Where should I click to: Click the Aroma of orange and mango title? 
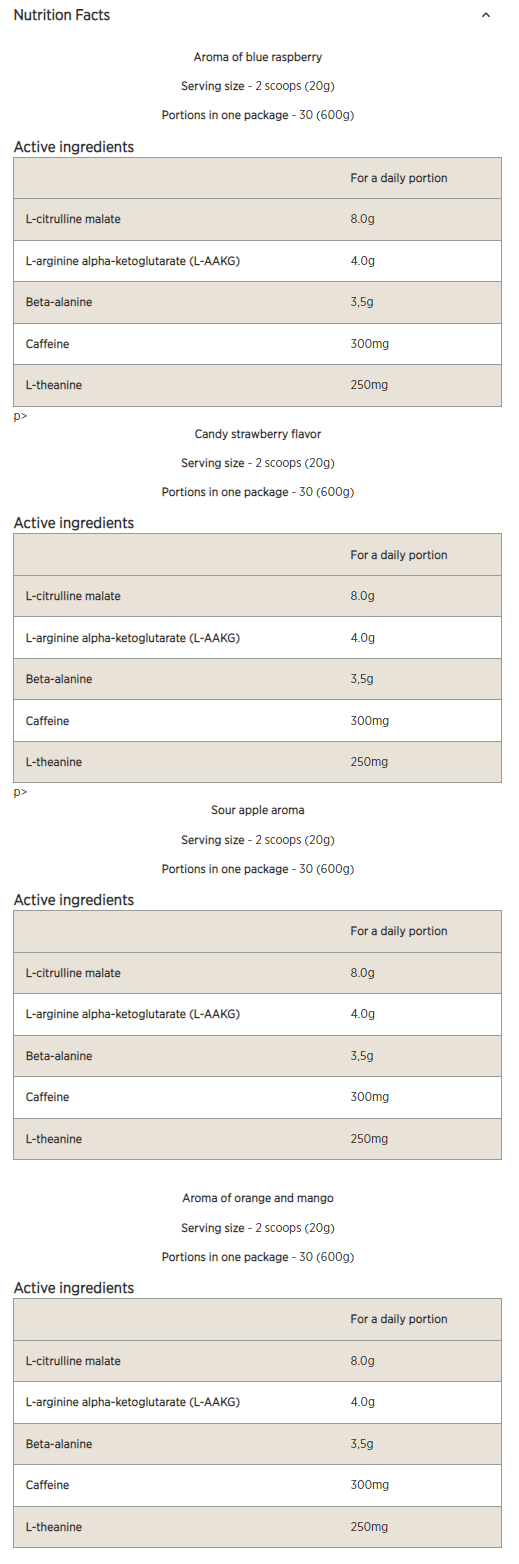(258, 1198)
